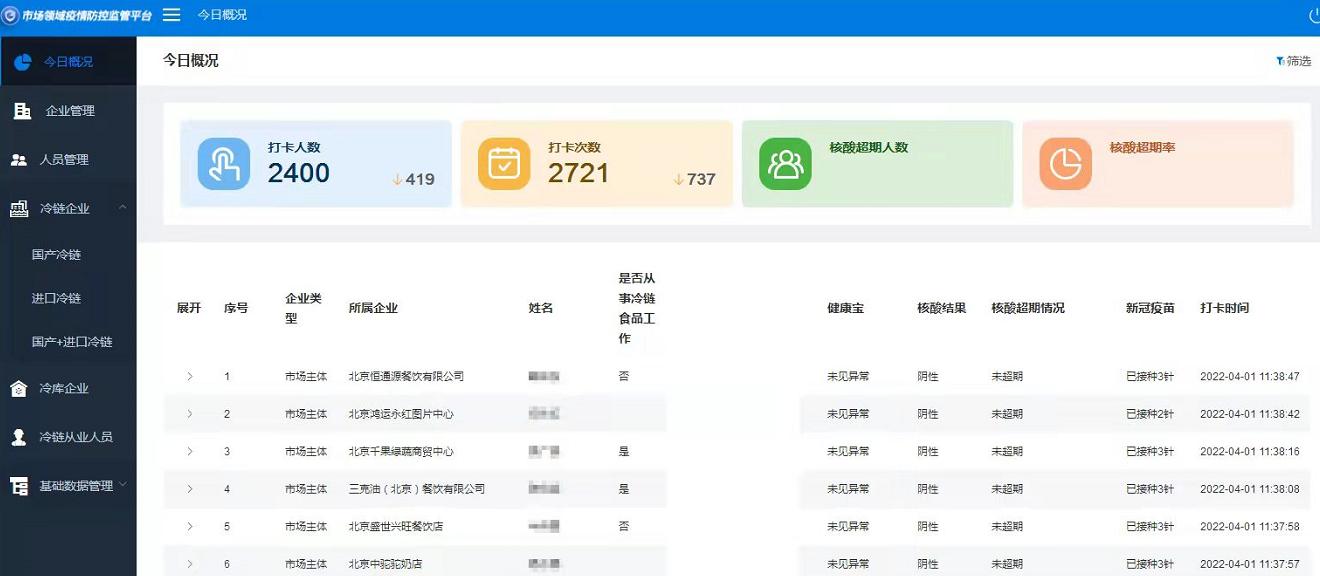This screenshot has height=576, width=1320.
Task: Collapse the 冷链企业 submenu chevron
Action: (x=122, y=208)
